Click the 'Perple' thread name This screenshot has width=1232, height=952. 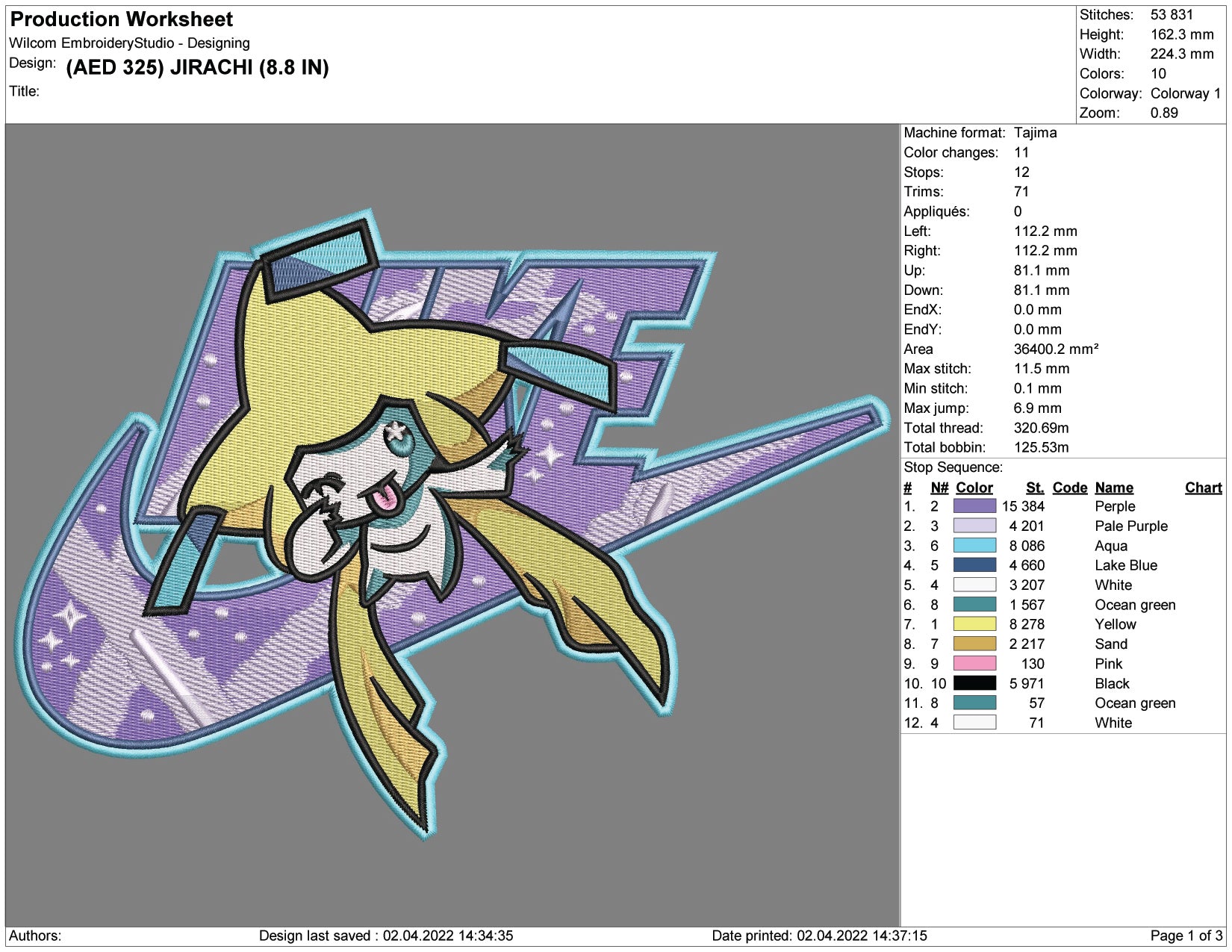pyautogui.click(x=1115, y=506)
